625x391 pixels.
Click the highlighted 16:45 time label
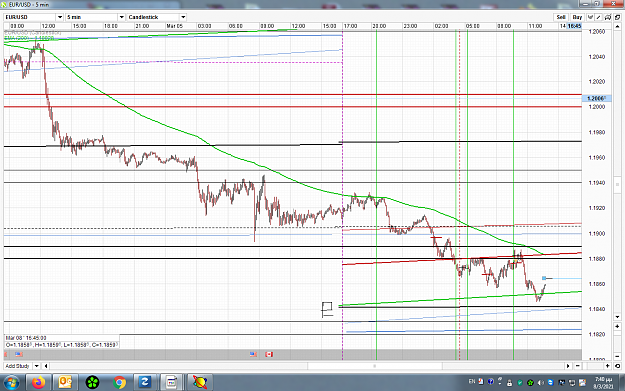coord(574,26)
